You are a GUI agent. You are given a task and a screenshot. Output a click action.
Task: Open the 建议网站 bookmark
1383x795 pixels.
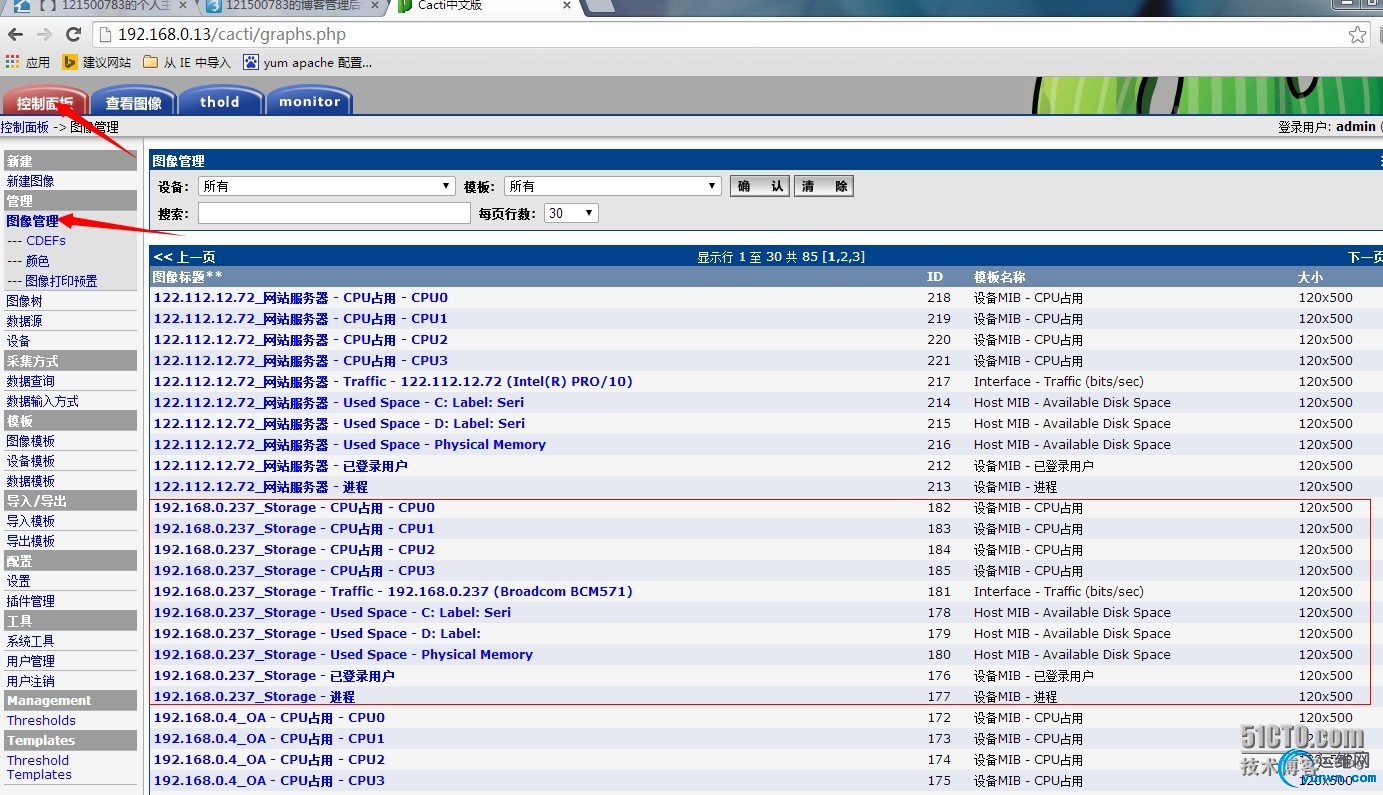[97, 62]
